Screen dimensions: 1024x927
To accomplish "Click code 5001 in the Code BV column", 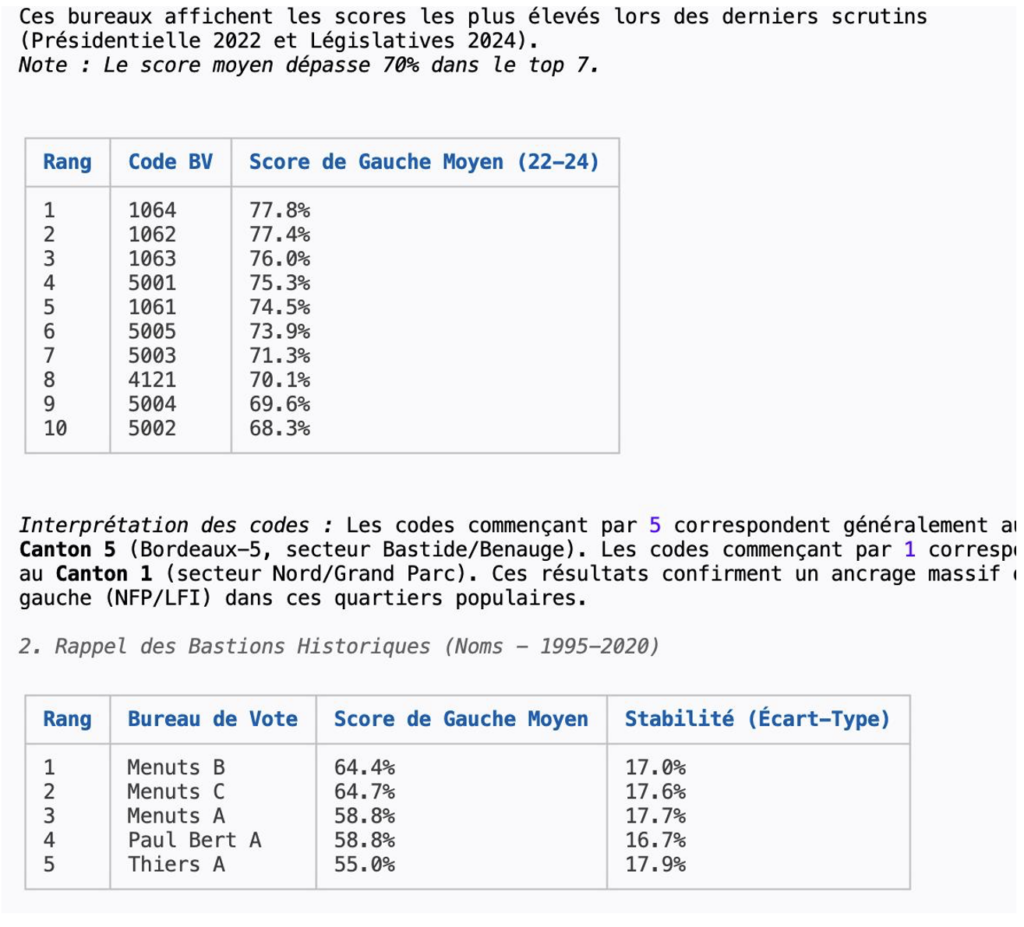I will 152,283.
